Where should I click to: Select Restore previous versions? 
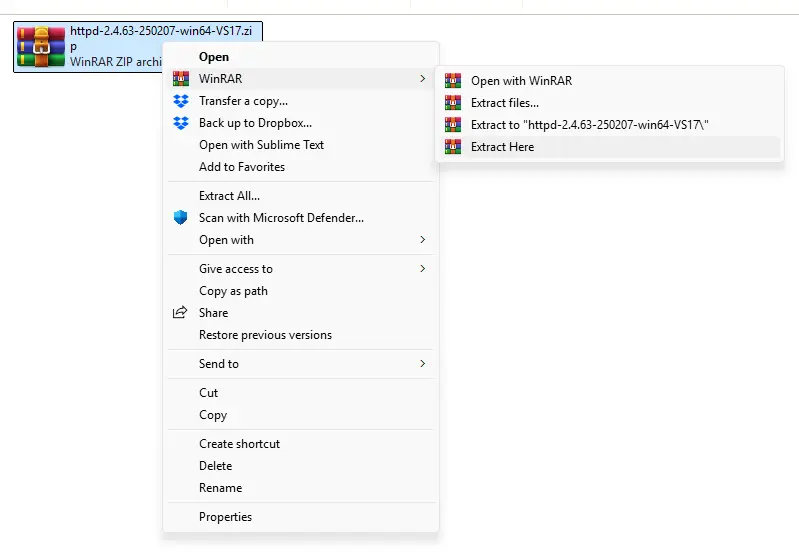pos(301,335)
